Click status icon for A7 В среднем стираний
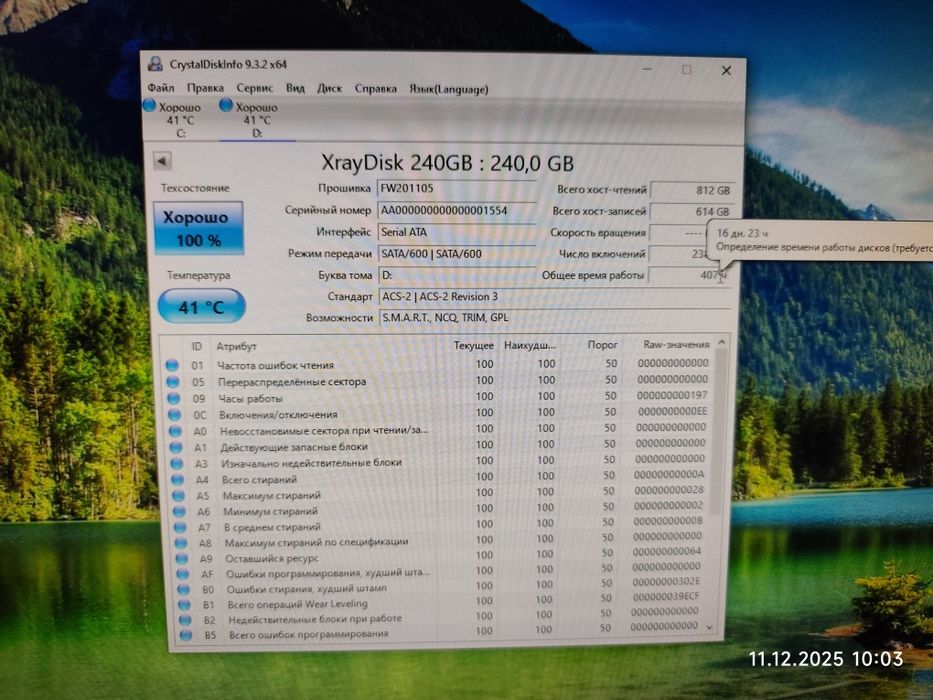This screenshot has width=933, height=700. click(180, 527)
